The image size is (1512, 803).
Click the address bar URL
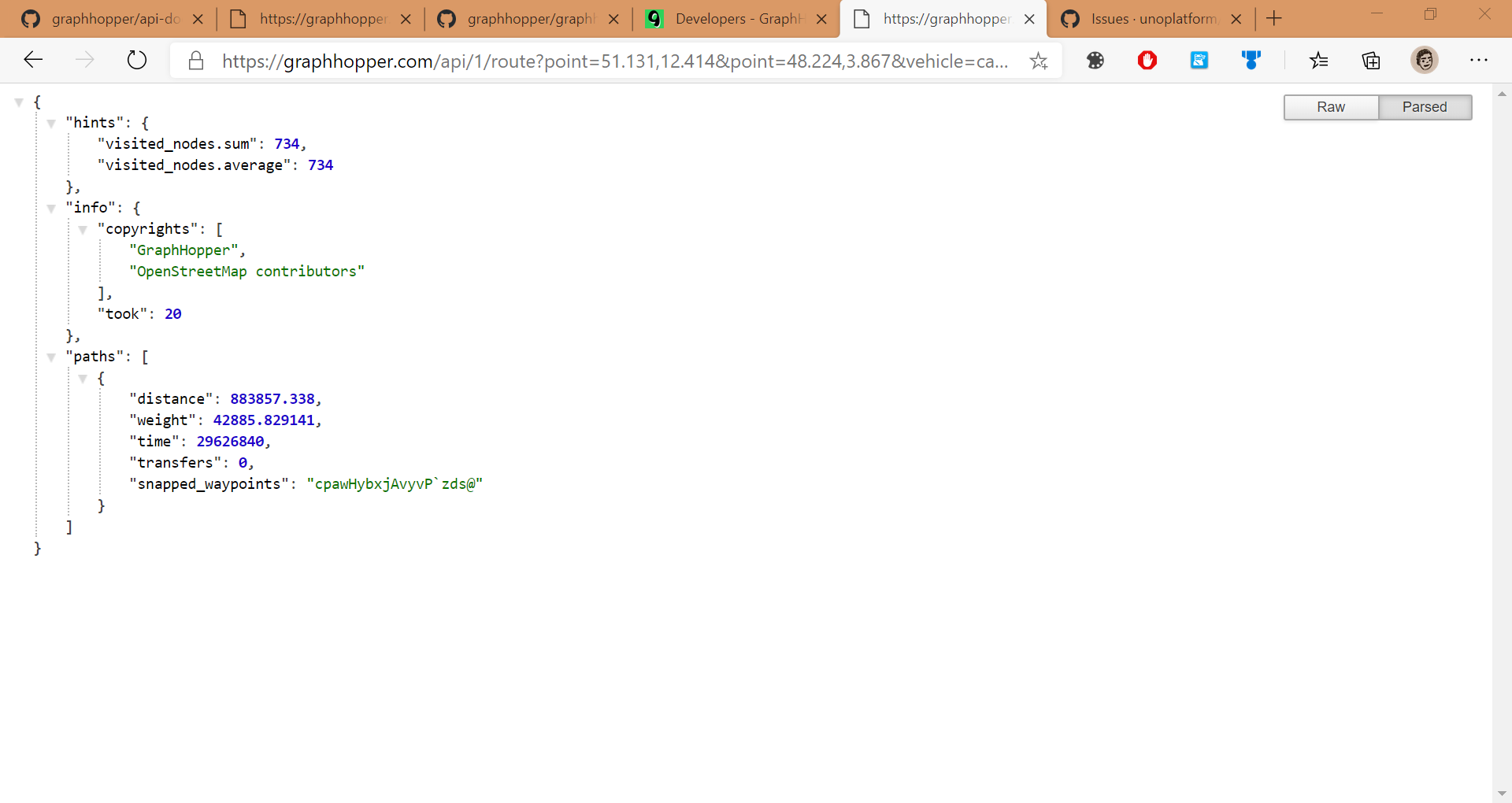tap(614, 61)
